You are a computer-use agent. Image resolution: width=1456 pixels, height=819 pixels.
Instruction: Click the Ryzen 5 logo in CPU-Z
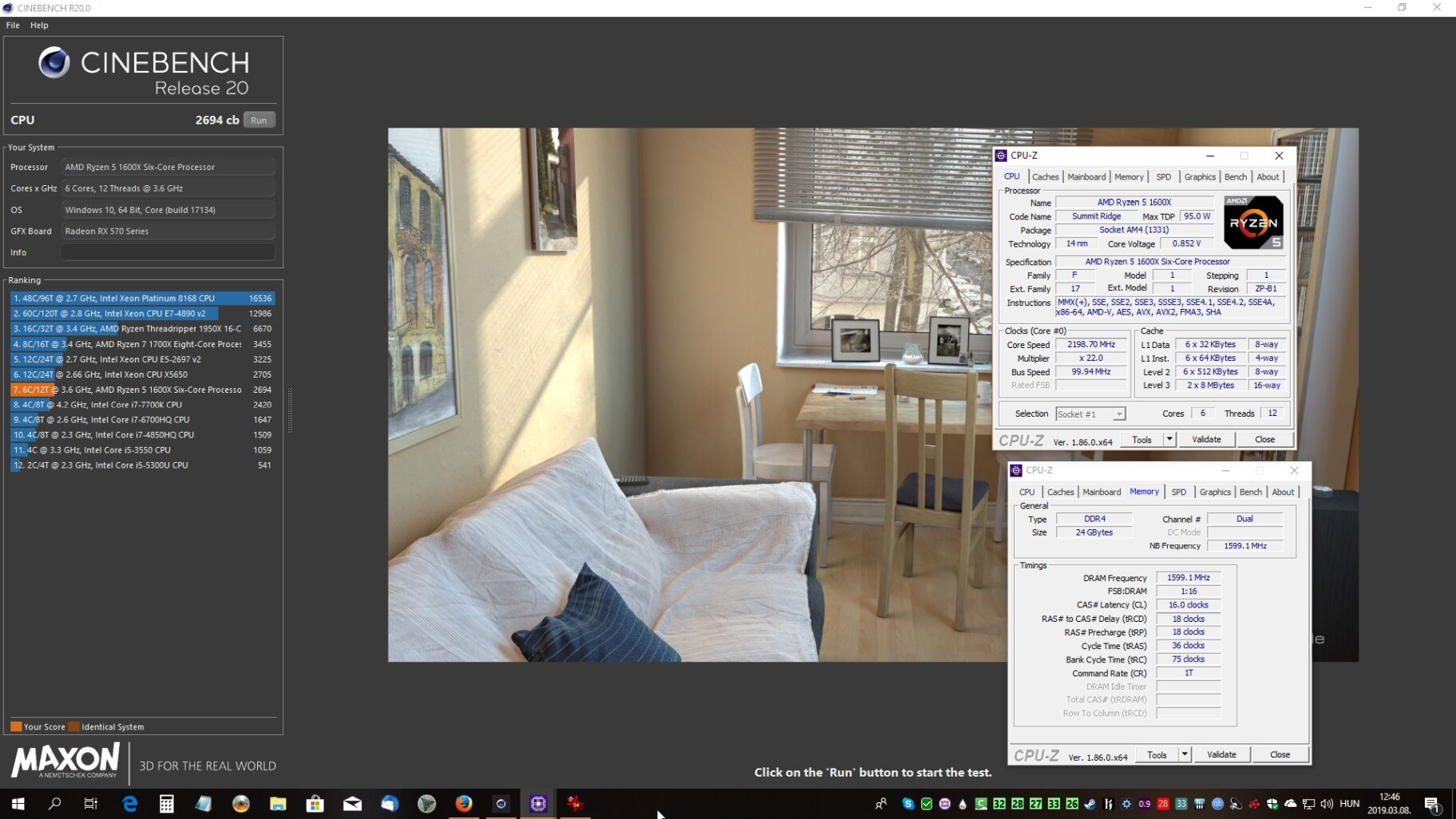(x=1253, y=223)
